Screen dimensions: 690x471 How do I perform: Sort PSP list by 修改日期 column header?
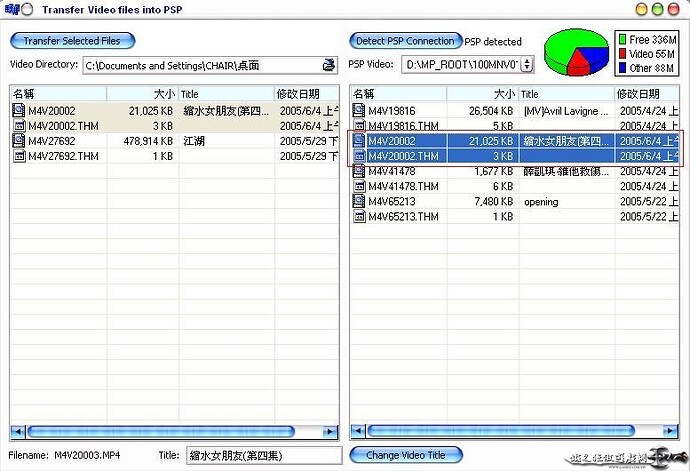[x=646, y=94]
